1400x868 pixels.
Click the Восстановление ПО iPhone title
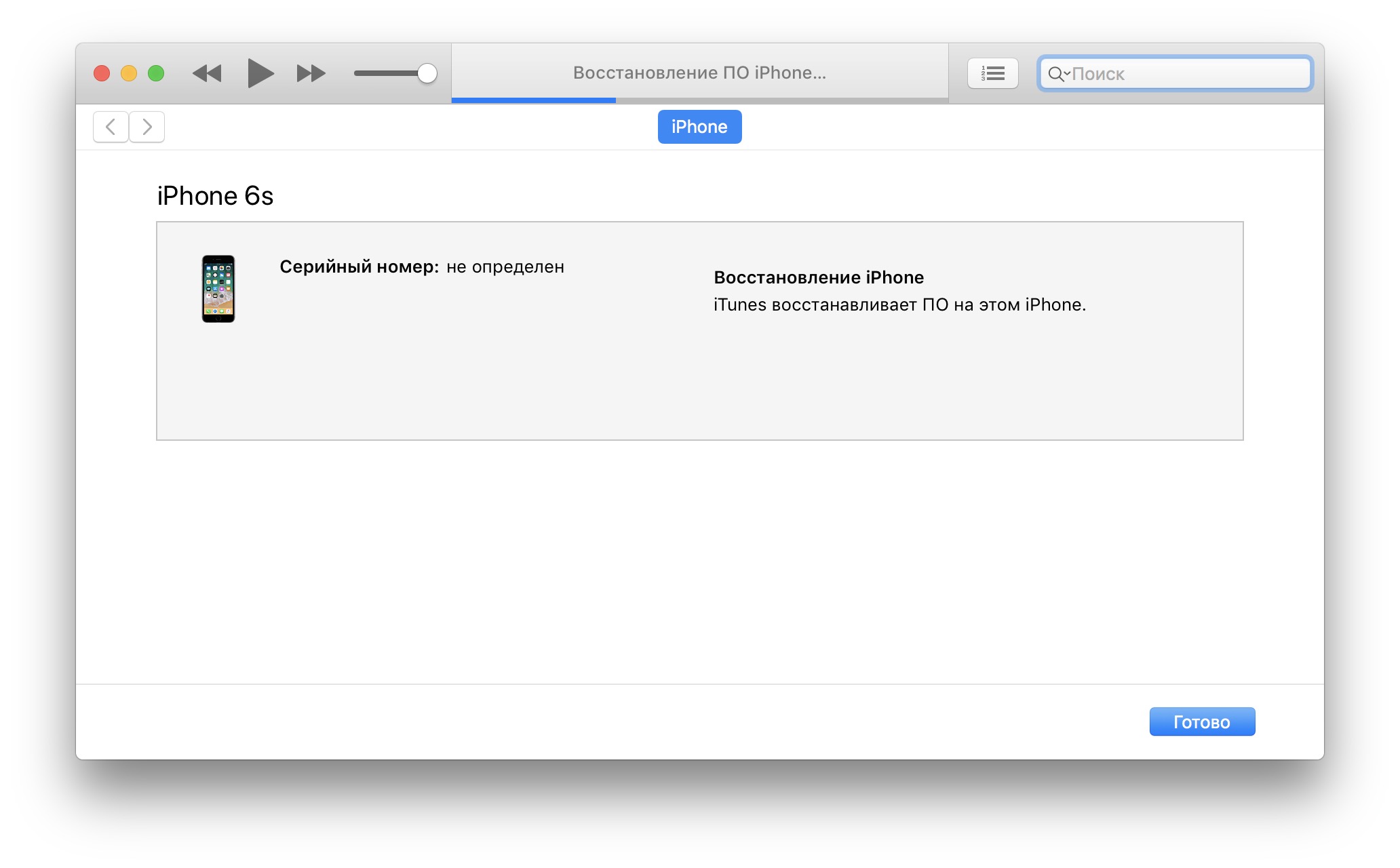(701, 71)
